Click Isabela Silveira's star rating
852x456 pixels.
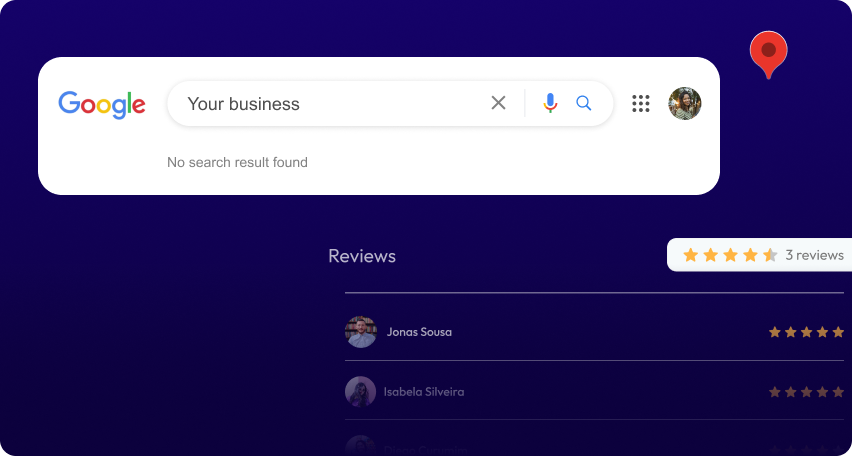pyautogui.click(x=806, y=392)
